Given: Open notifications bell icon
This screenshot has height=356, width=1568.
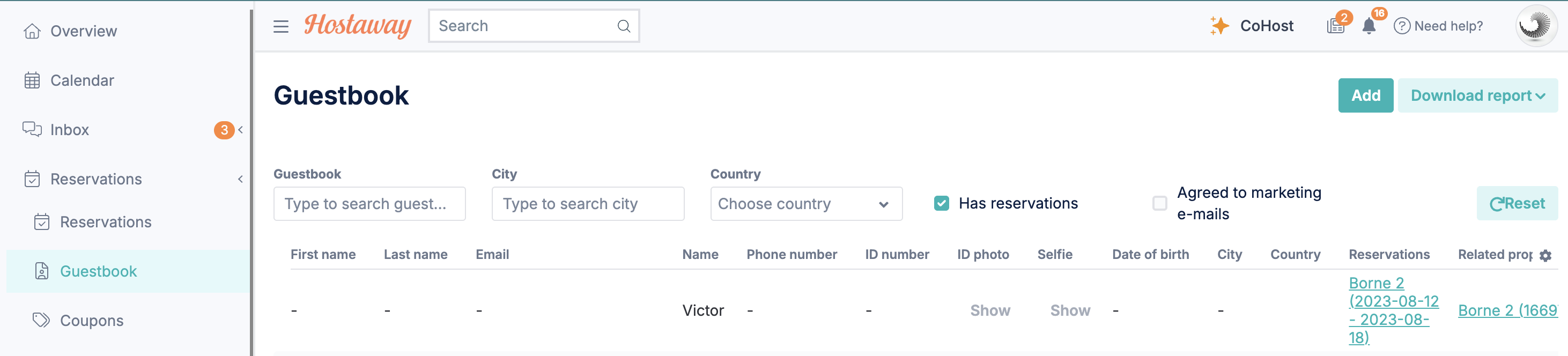Looking at the screenshot, I should pos(1369,26).
